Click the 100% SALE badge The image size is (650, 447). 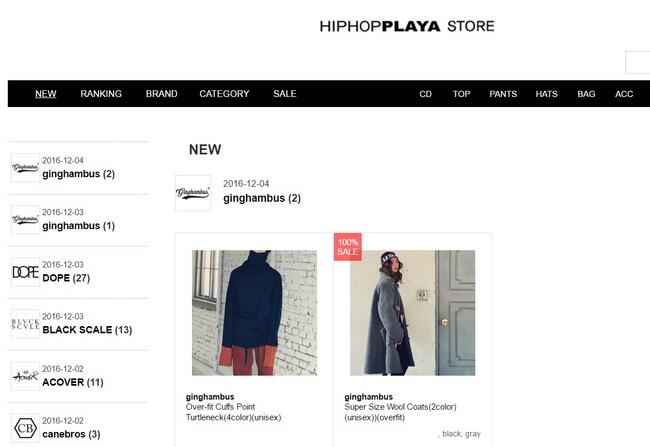348,247
